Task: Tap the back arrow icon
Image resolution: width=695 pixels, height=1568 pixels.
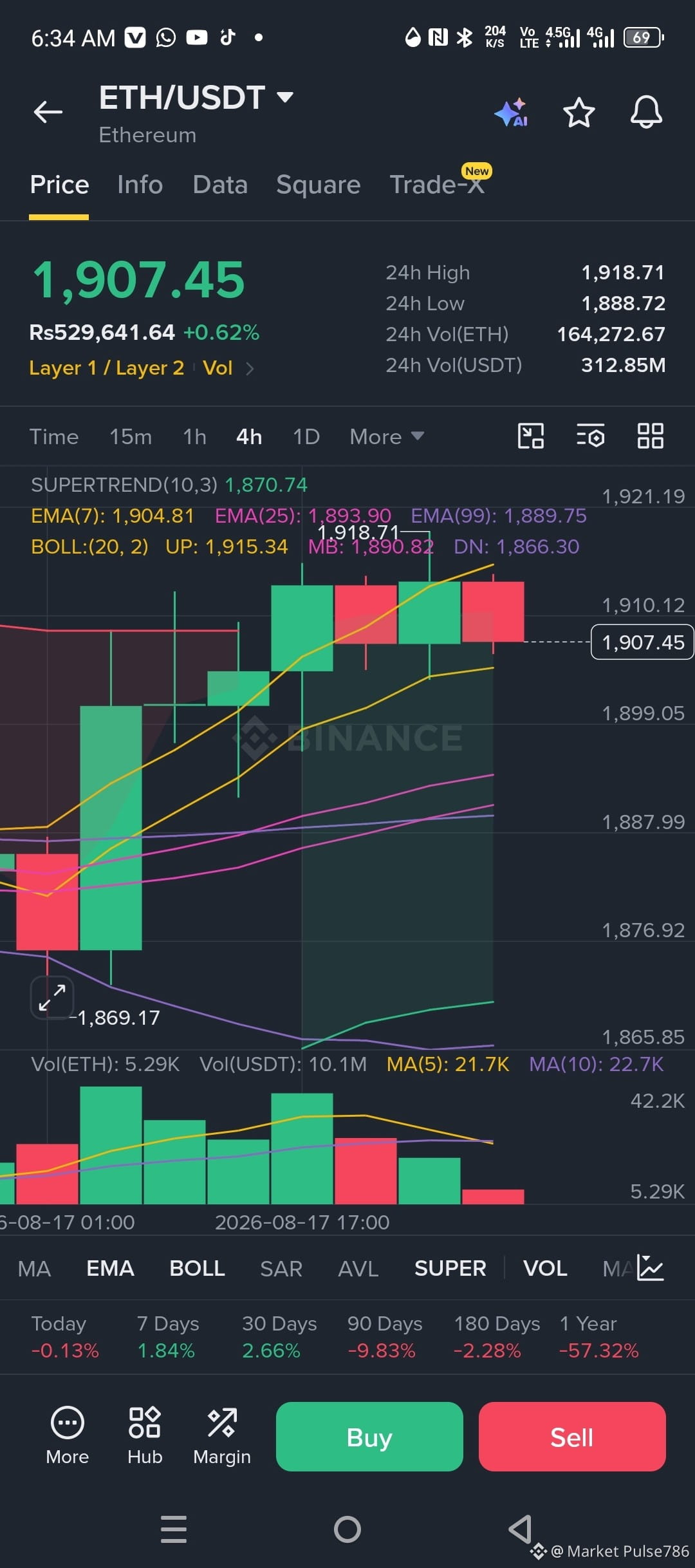Action: point(48,112)
